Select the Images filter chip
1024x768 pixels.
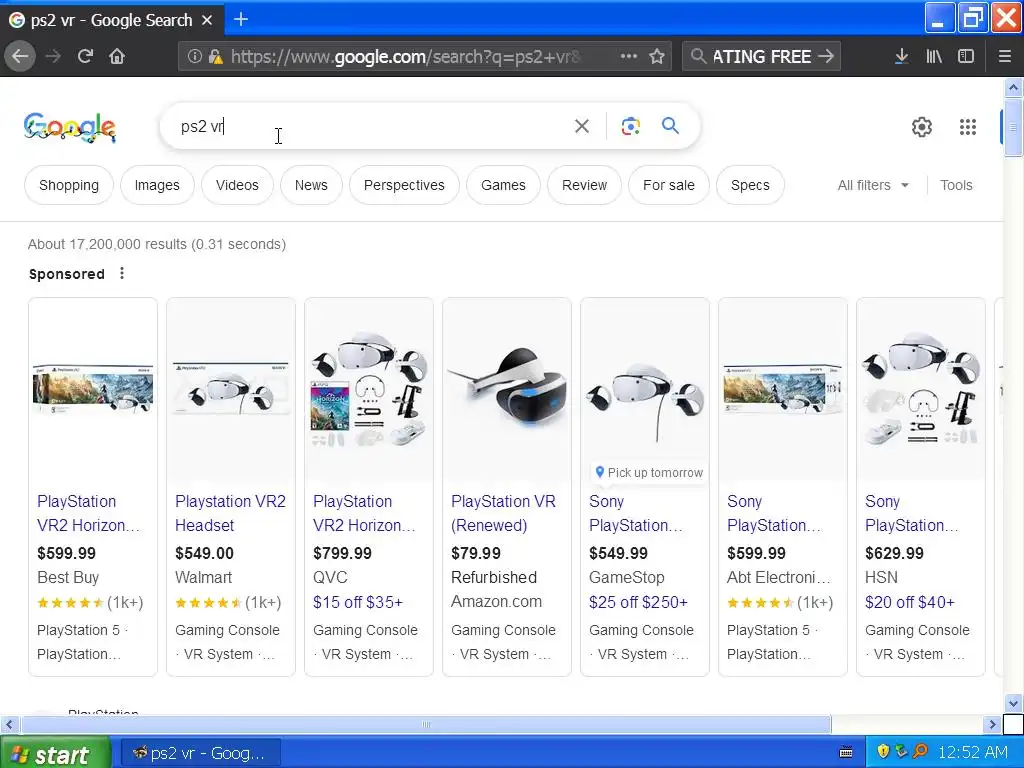coord(157,185)
